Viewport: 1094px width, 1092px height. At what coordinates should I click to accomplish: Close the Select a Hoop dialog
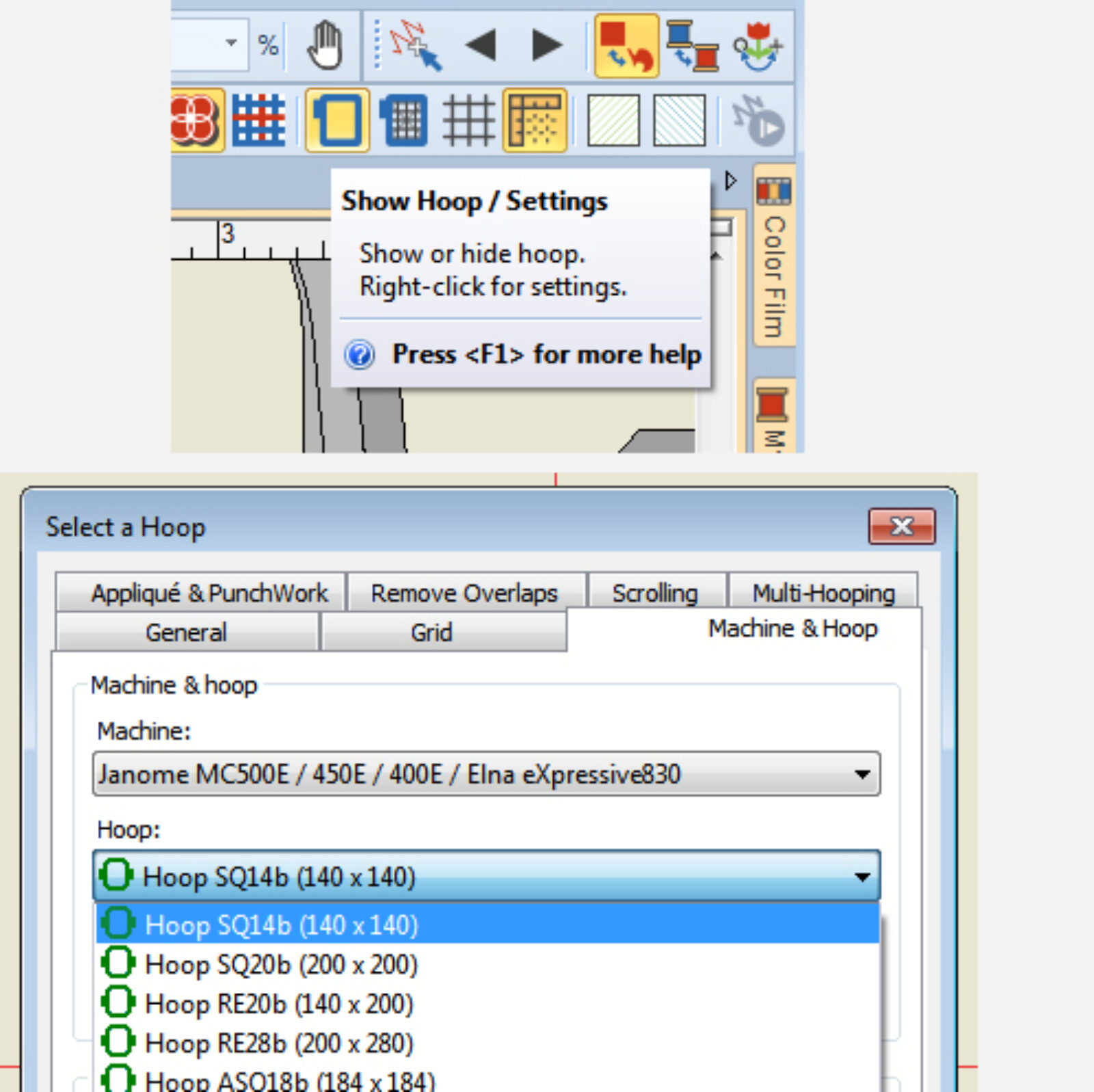click(x=902, y=526)
